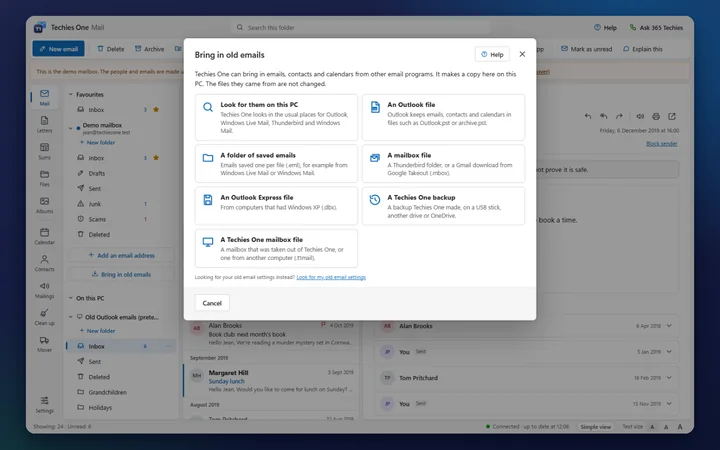This screenshot has width=720, height=450.
Task: Choose Look for them on this PC
Action: 276,117
